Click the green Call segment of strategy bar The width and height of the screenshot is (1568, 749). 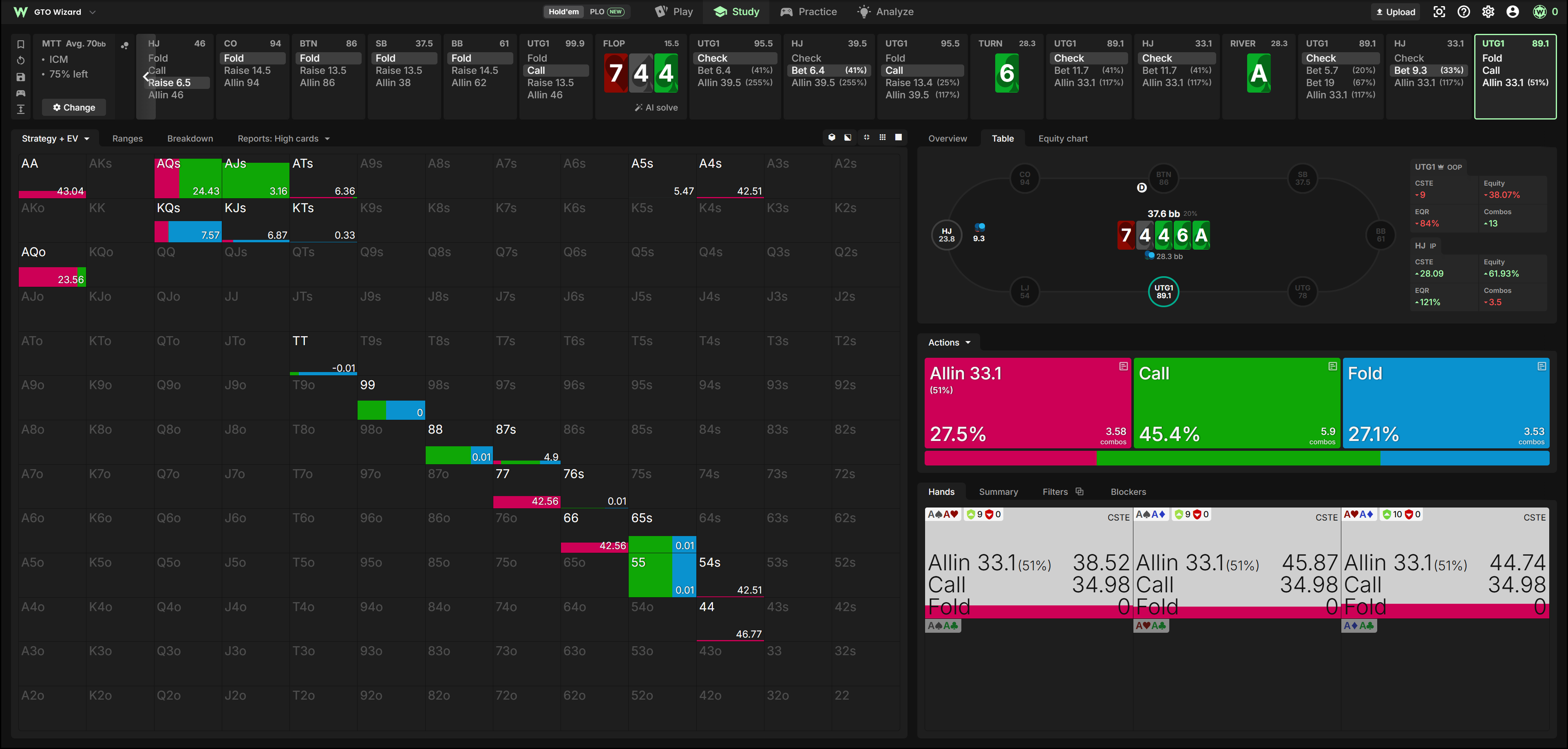pyautogui.click(x=1237, y=458)
